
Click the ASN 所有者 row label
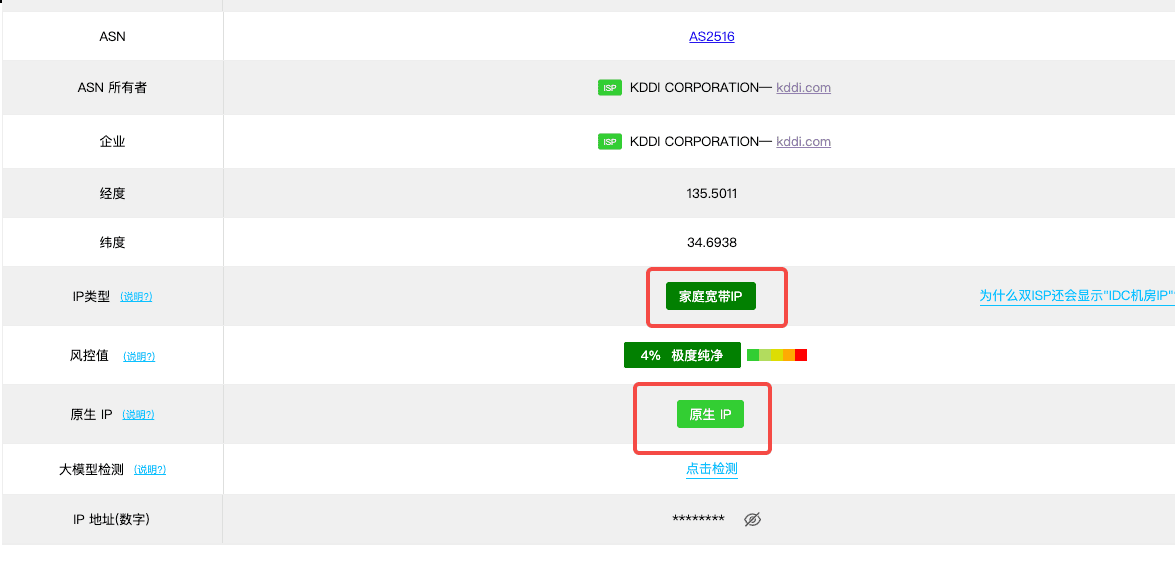click(112, 88)
